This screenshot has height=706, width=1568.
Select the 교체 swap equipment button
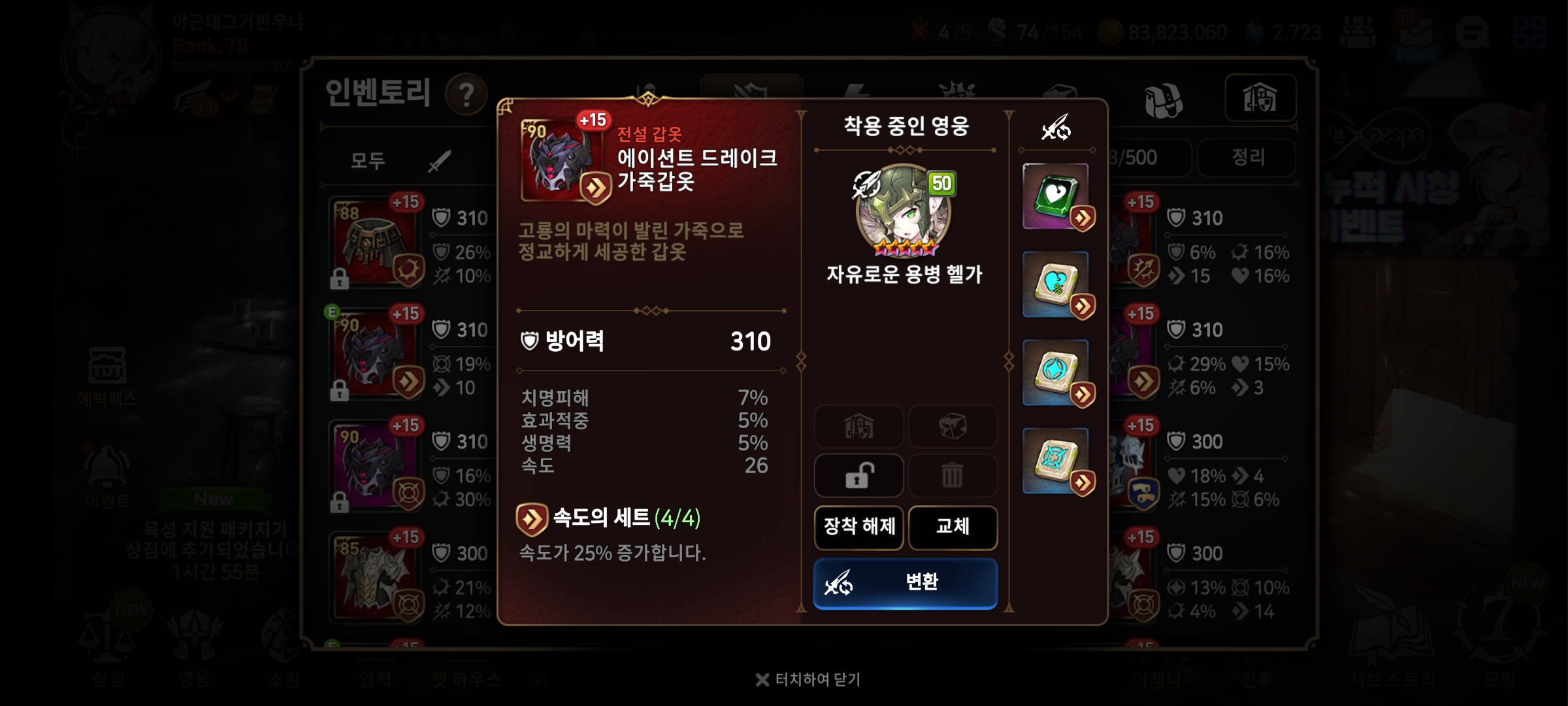953,527
